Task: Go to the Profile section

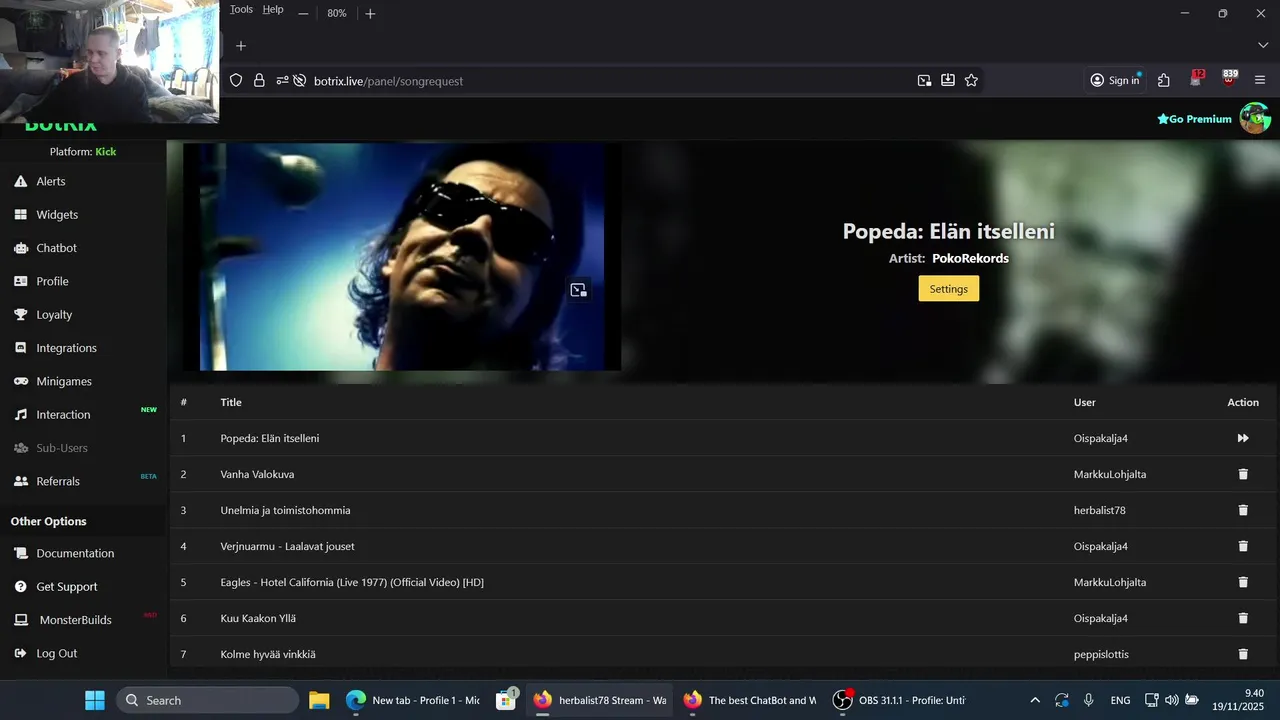Action: [52, 281]
